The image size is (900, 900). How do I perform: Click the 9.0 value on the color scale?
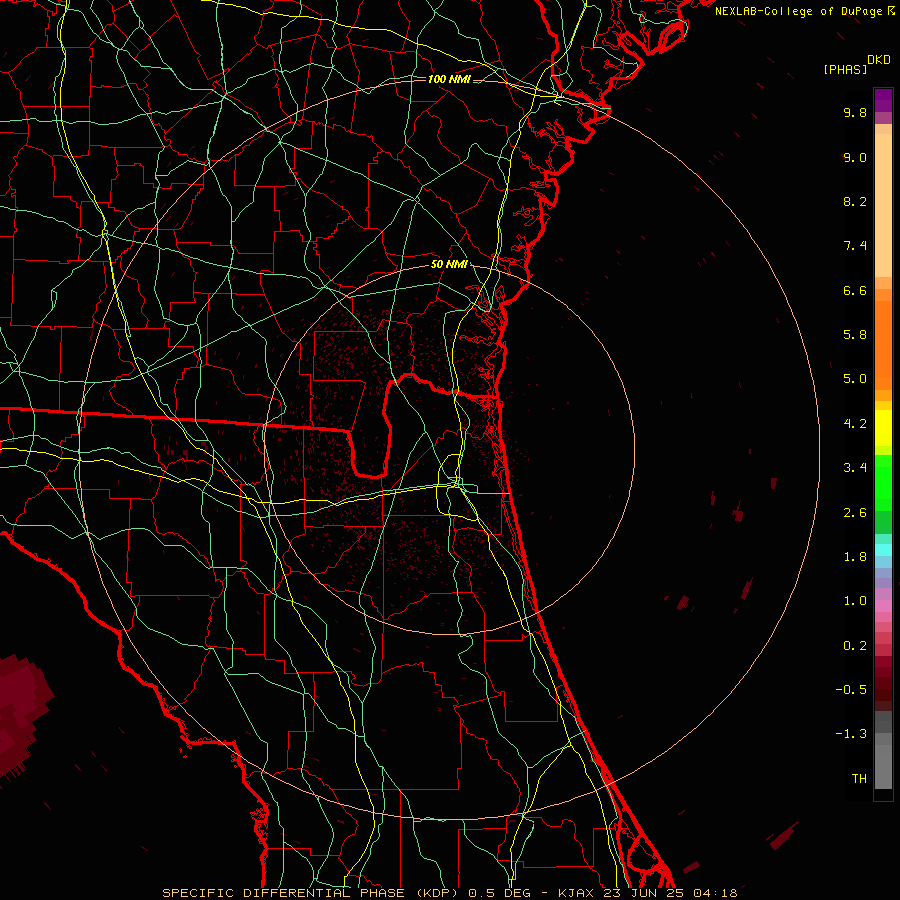tap(855, 157)
